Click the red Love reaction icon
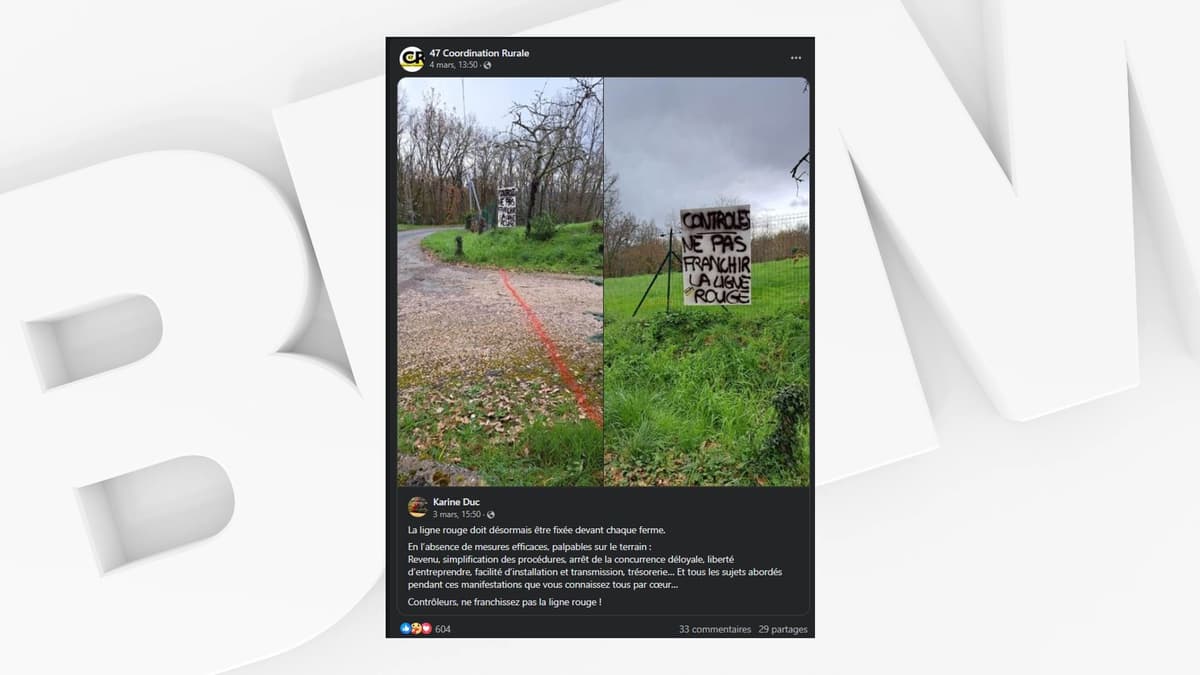1200x675 pixels. pos(426,629)
